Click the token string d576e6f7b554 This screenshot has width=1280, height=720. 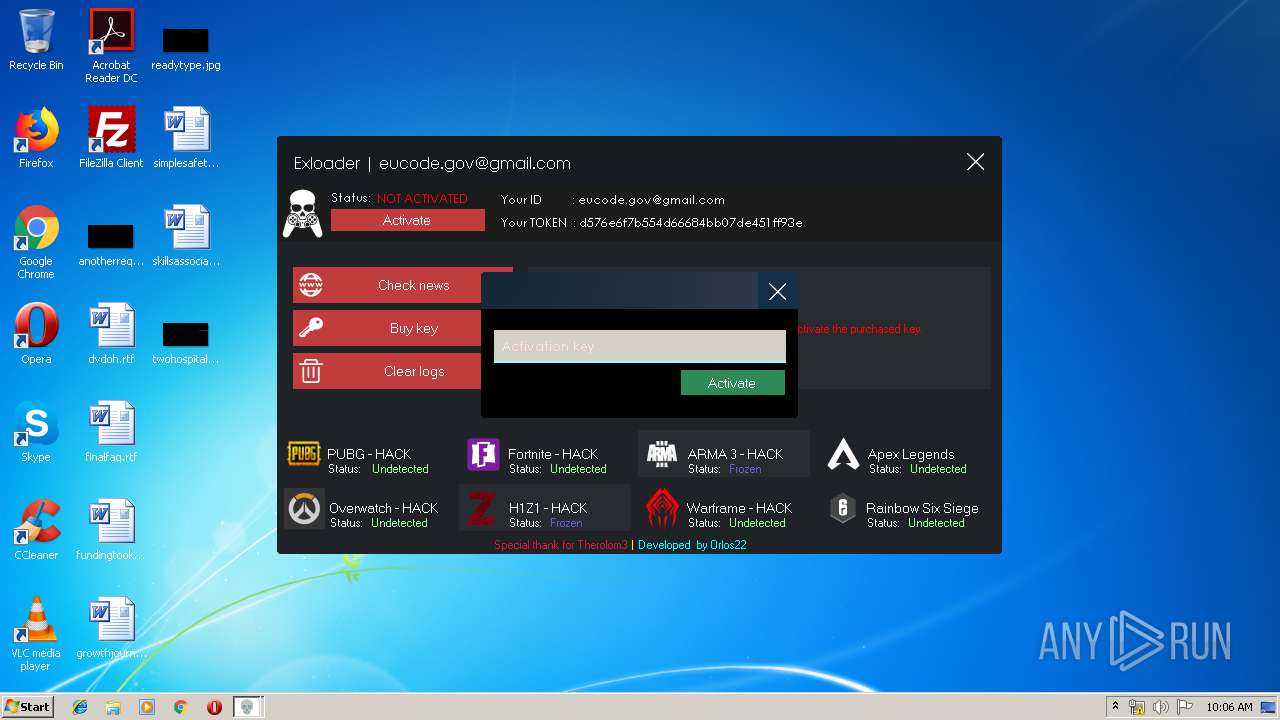691,223
